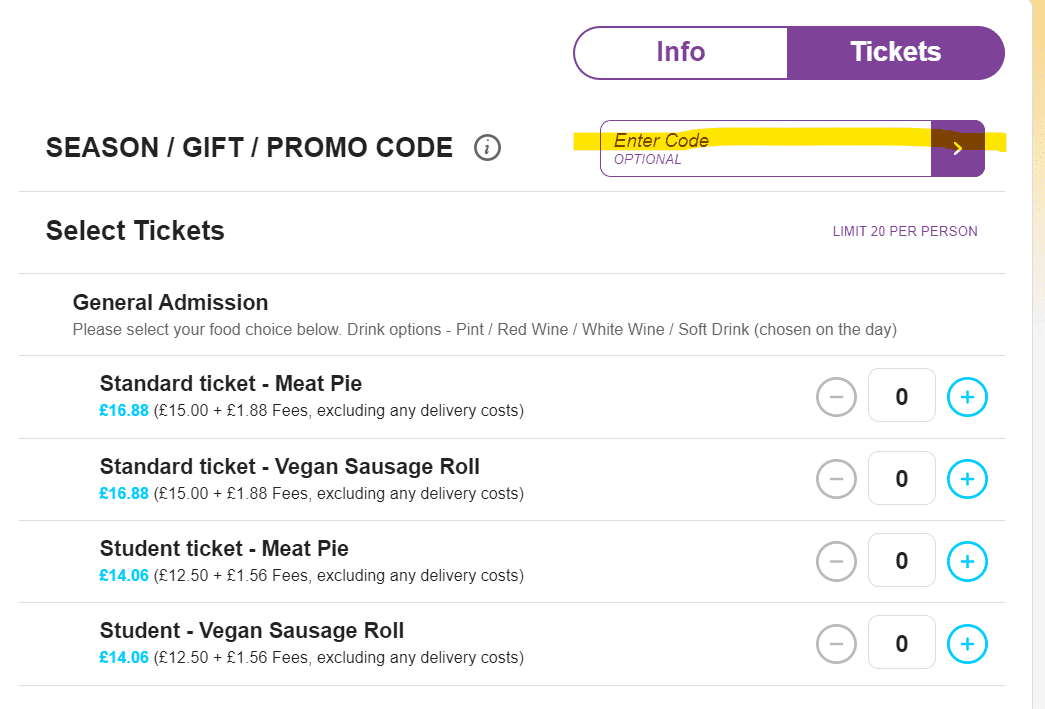The image size is (1045, 709).
Task: Click Standard Vegan Sausage Roll quantity box
Action: coord(902,478)
